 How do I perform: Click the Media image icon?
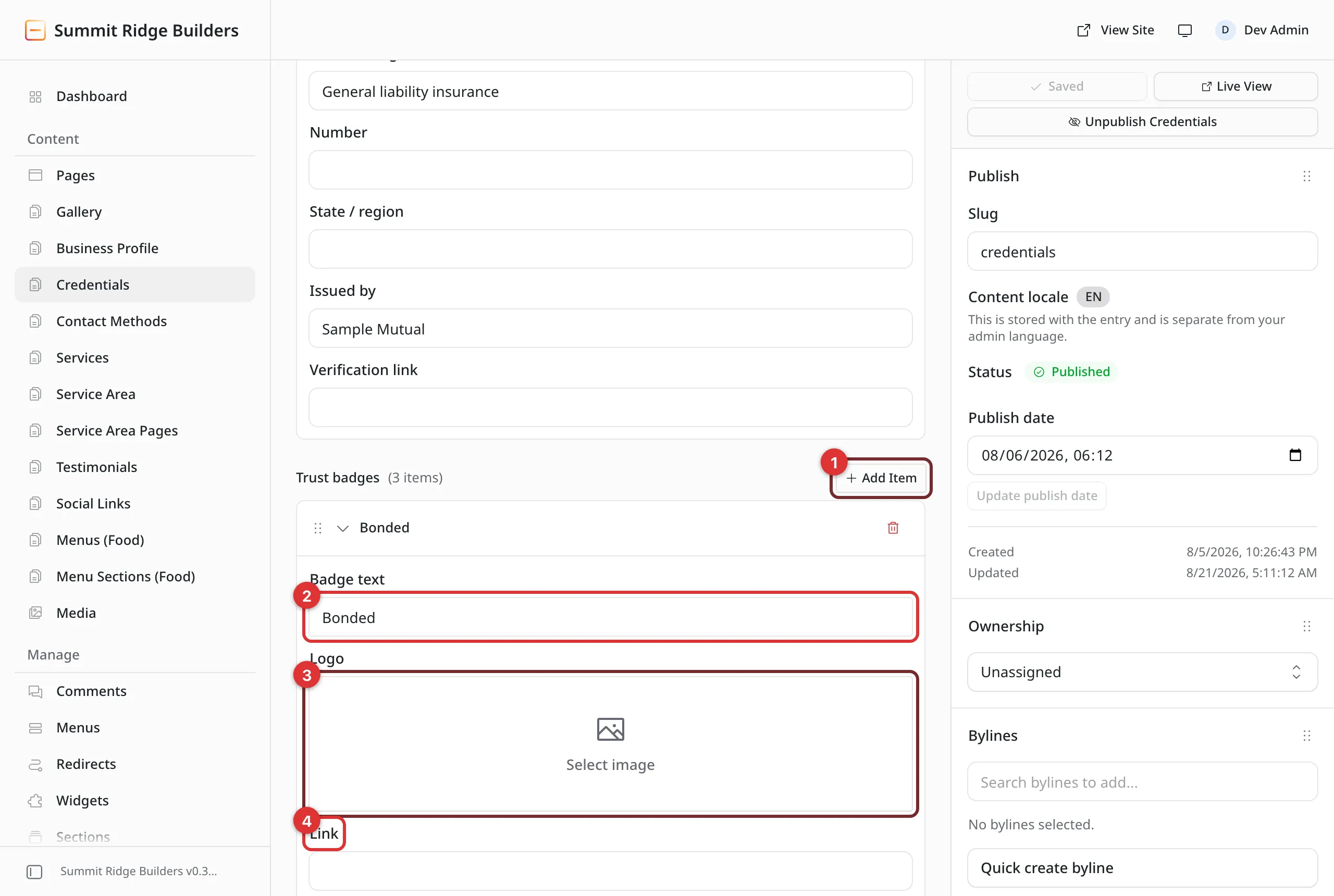pyautogui.click(x=35, y=613)
